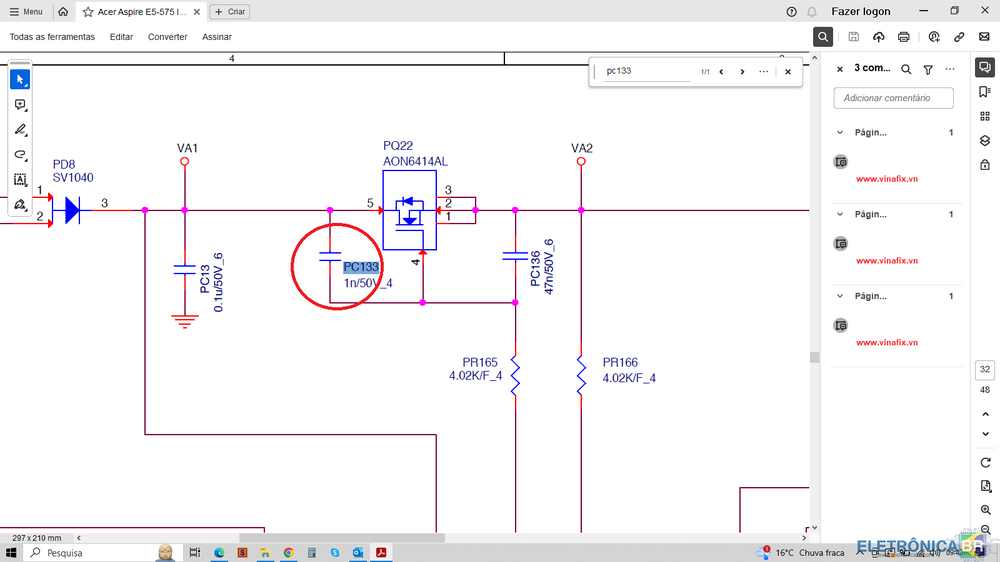Choose the highlighter pen tool
The width and height of the screenshot is (1000, 562).
click(x=20, y=130)
